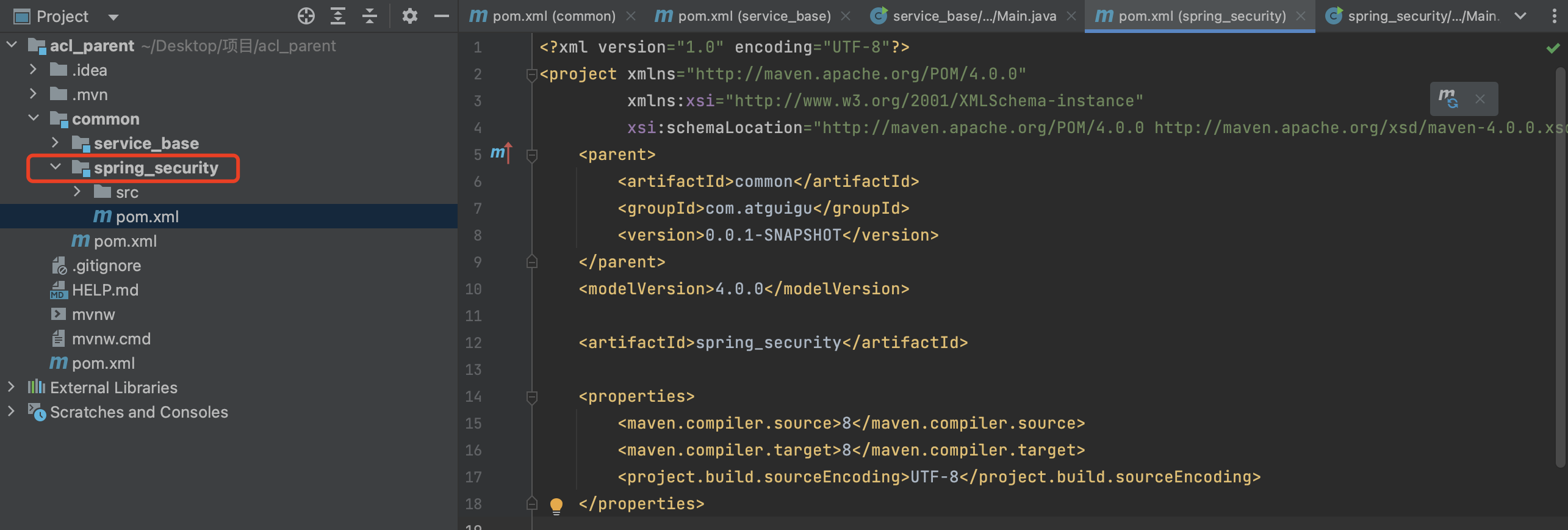The width and height of the screenshot is (1568, 530).
Task: Open HELP.md in the project tree
Action: [105, 290]
